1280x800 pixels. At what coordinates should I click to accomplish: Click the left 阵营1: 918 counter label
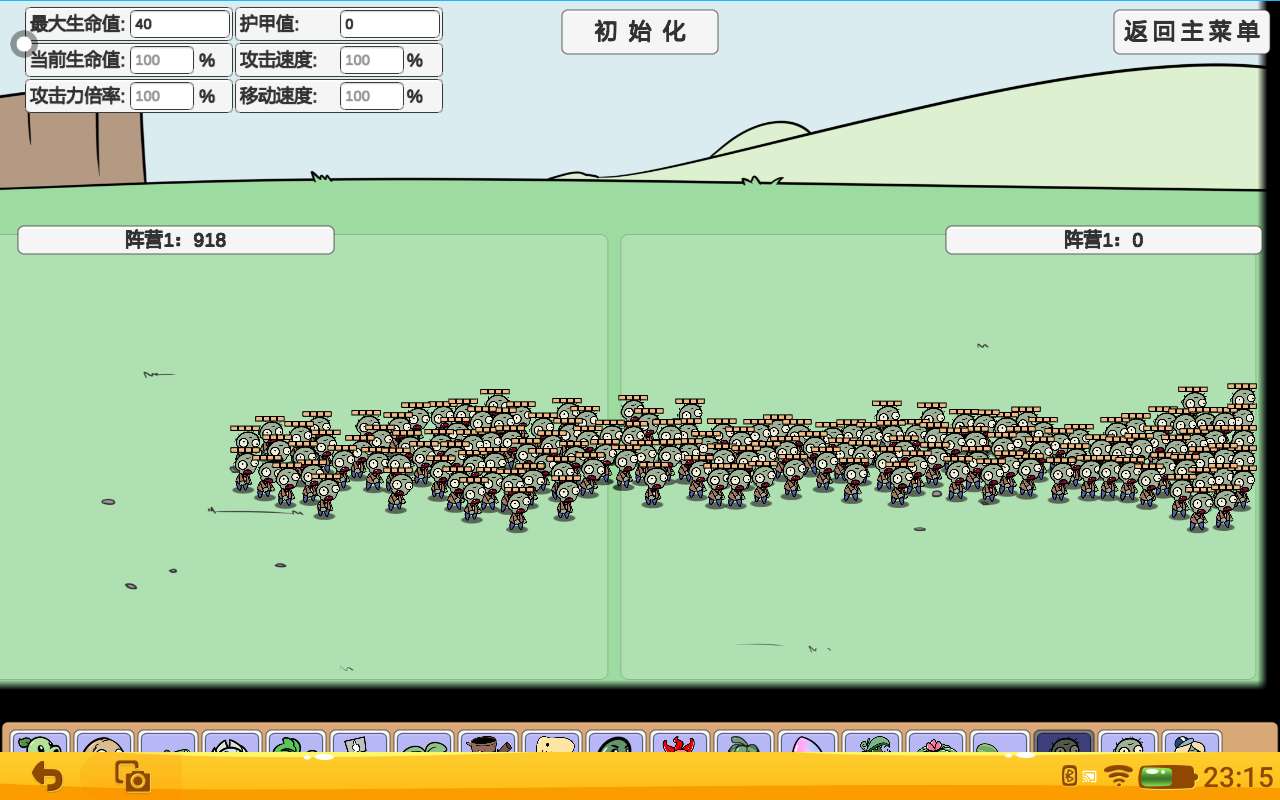coord(176,240)
